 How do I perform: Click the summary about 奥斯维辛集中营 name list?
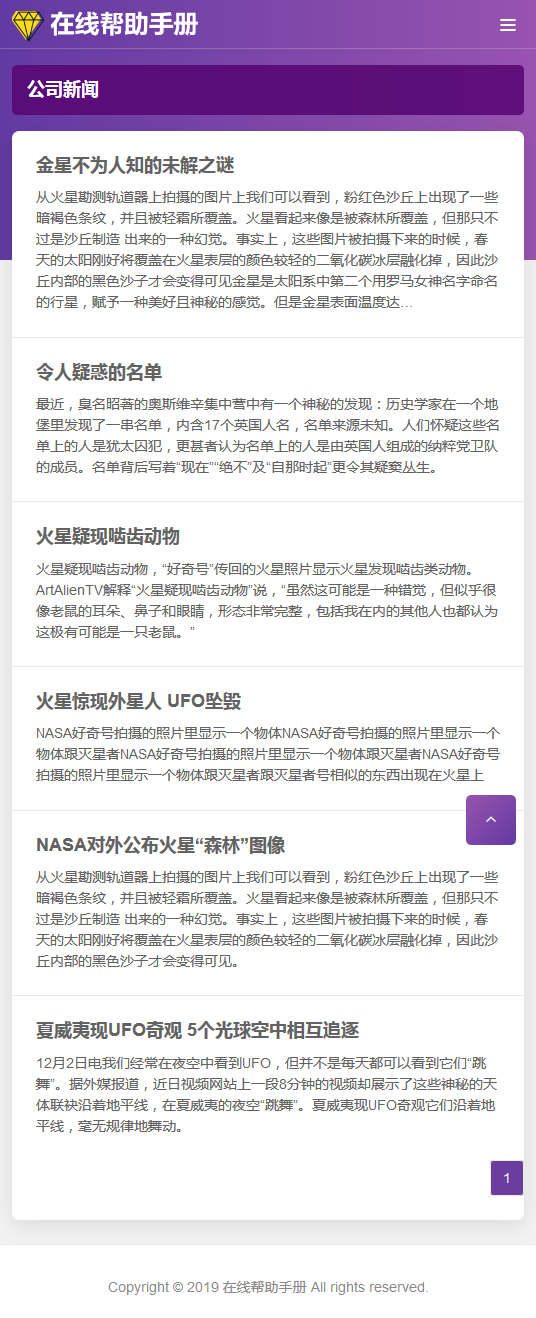pyautogui.click(x=267, y=435)
